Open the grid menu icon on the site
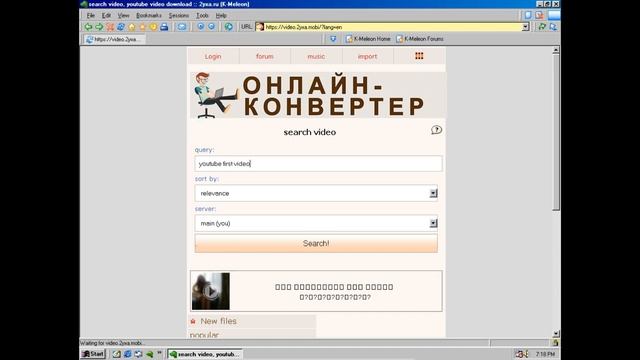The width and height of the screenshot is (640, 360). 419,56
